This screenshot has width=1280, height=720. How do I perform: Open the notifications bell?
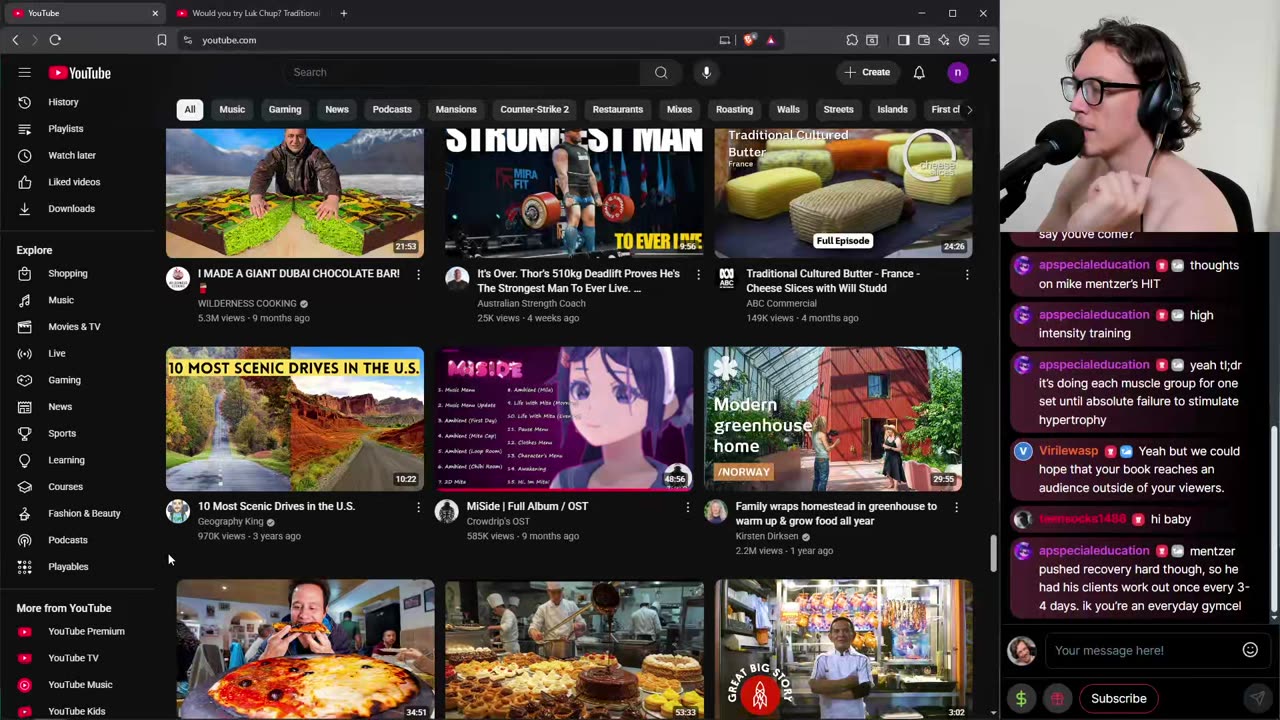(x=919, y=72)
